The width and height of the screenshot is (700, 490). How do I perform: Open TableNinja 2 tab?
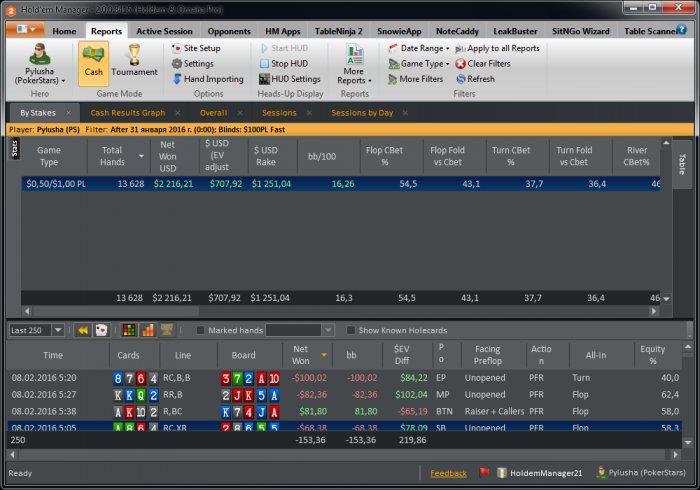pyautogui.click(x=338, y=31)
